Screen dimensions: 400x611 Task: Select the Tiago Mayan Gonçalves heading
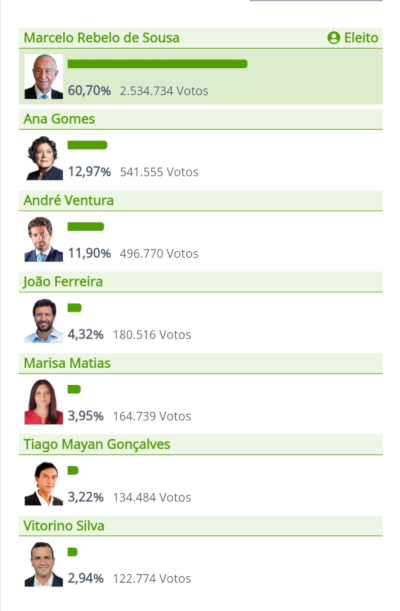coord(97,444)
